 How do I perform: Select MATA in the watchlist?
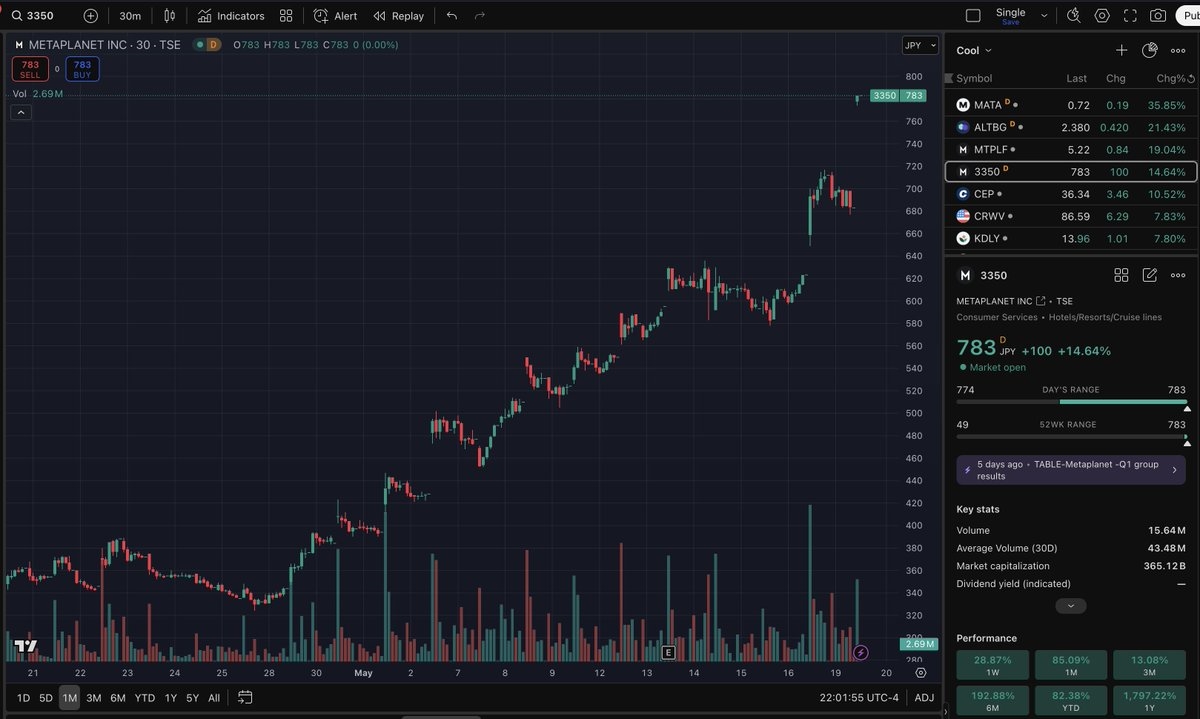[1071, 105]
